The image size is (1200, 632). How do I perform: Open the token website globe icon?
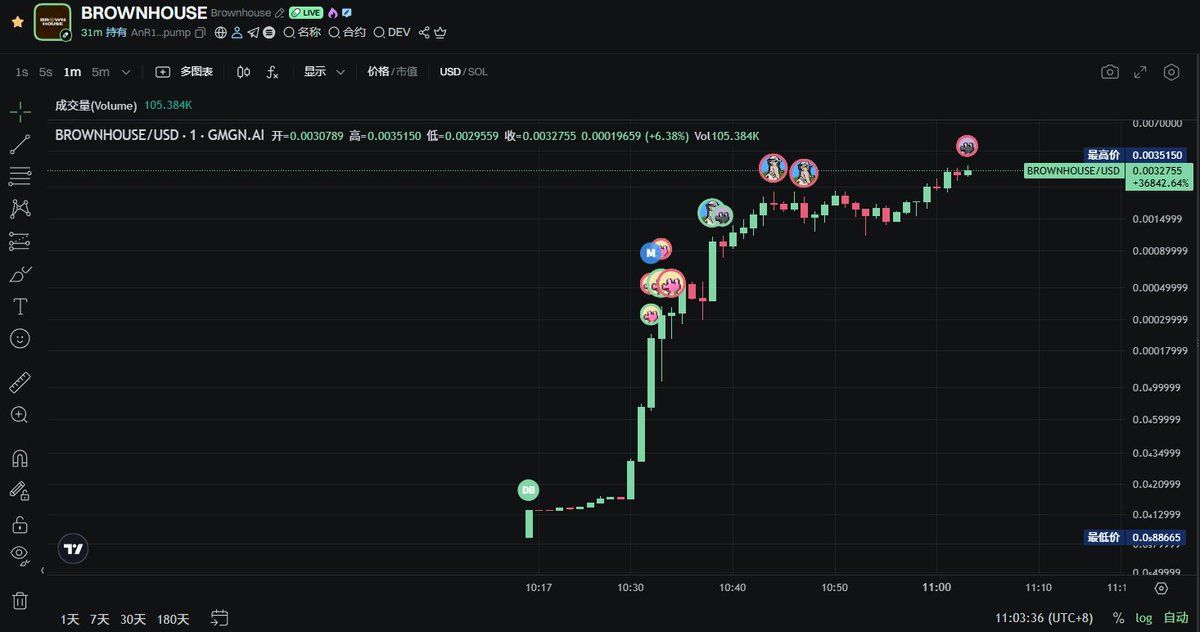(221, 33)
